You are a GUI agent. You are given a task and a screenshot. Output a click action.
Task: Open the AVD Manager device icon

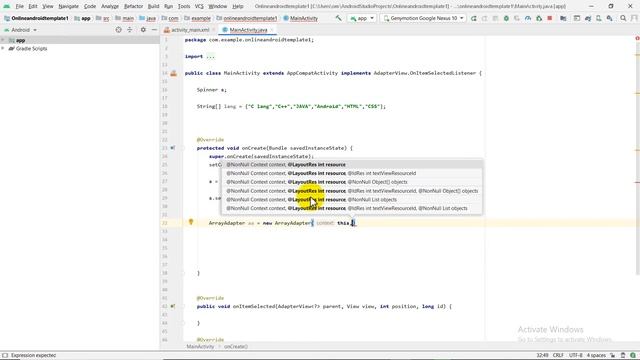click(599, 18)
